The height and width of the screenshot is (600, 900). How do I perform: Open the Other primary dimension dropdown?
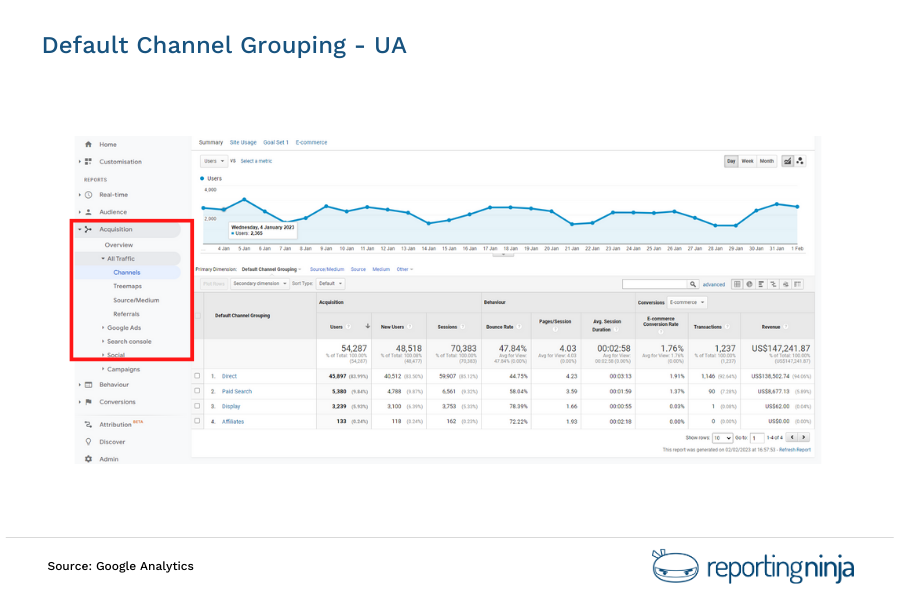[405, 269]
